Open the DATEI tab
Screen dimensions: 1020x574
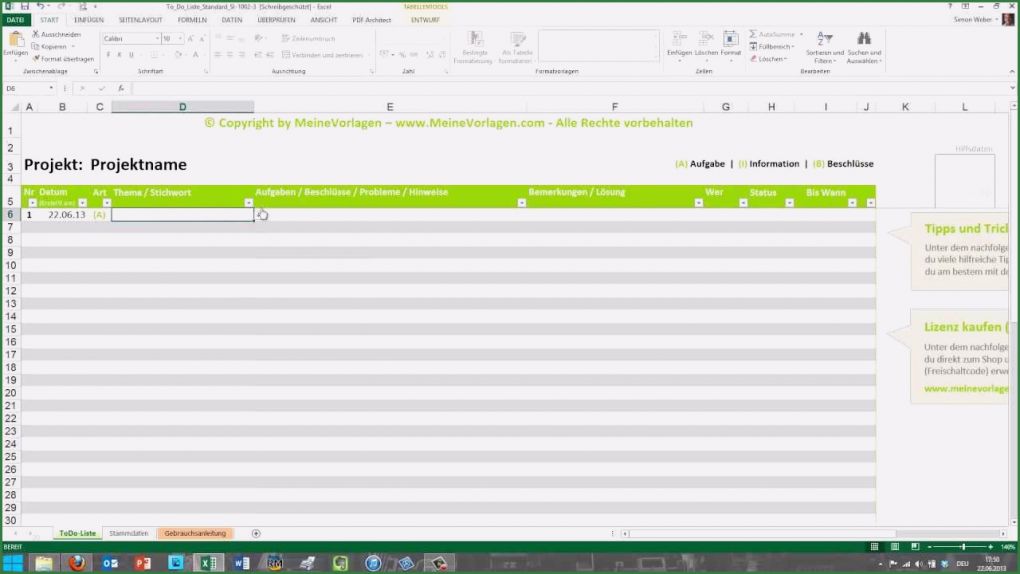pyautogui.click(x=15, y=20)
